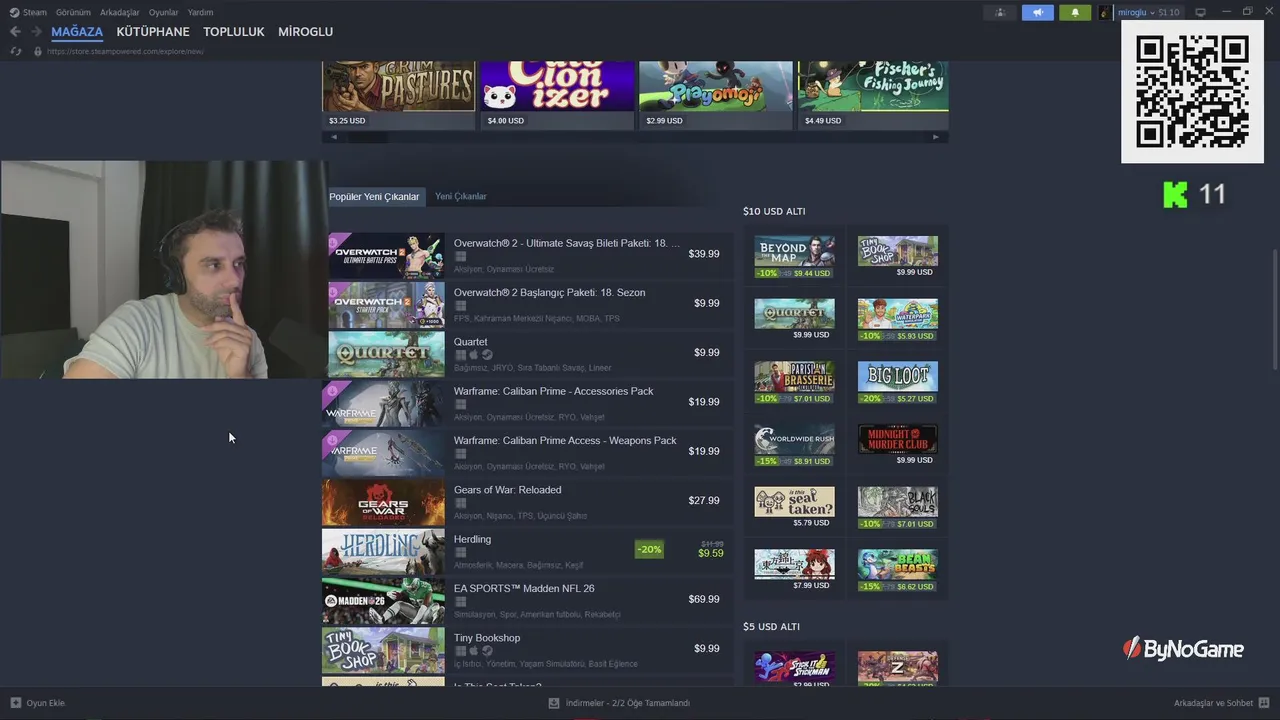
Task: Open the Is This Seat Taken? thumbnail
Action: [794, 501]
